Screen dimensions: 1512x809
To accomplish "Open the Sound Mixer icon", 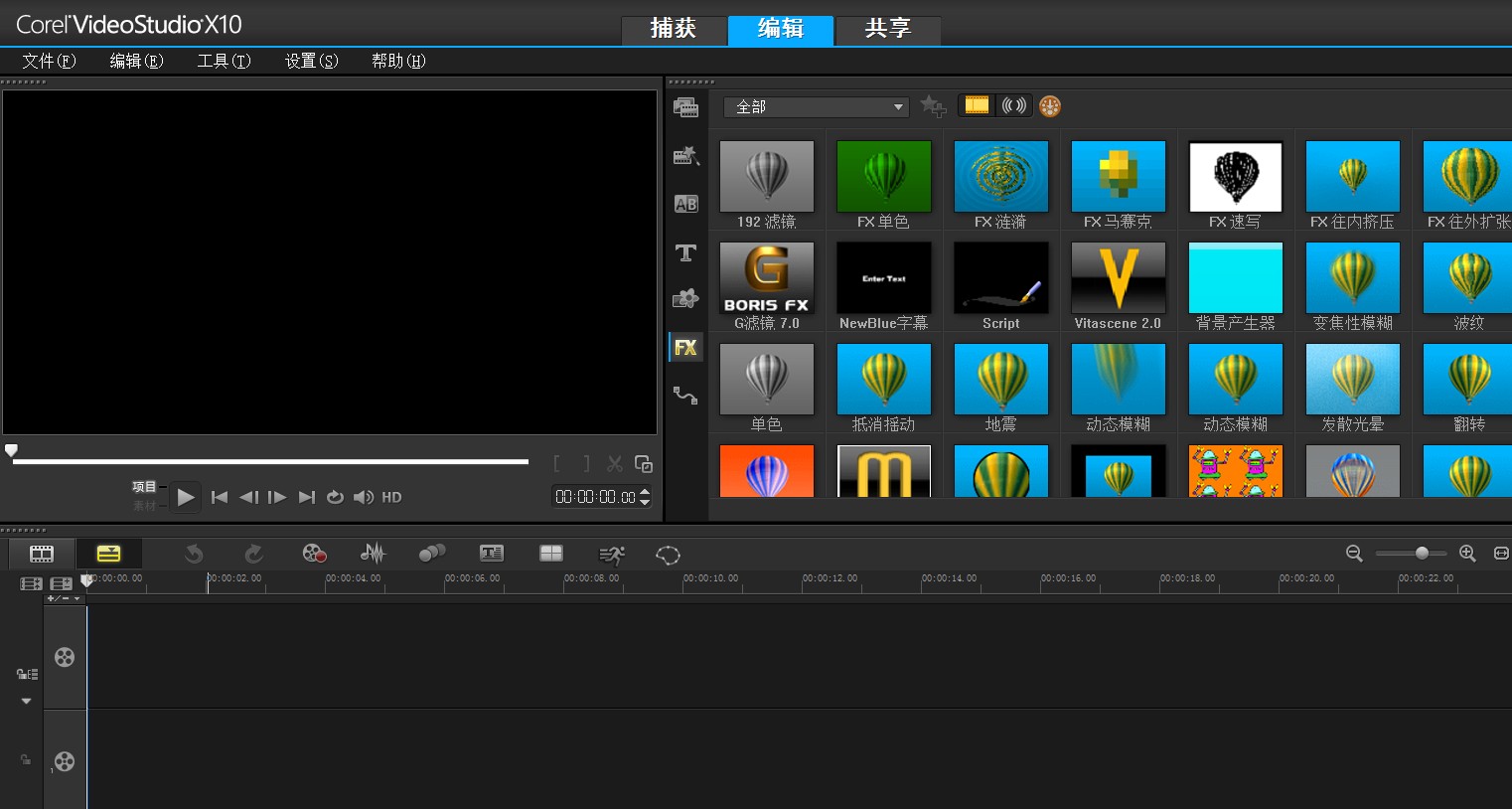I will (x=373, y=554).
